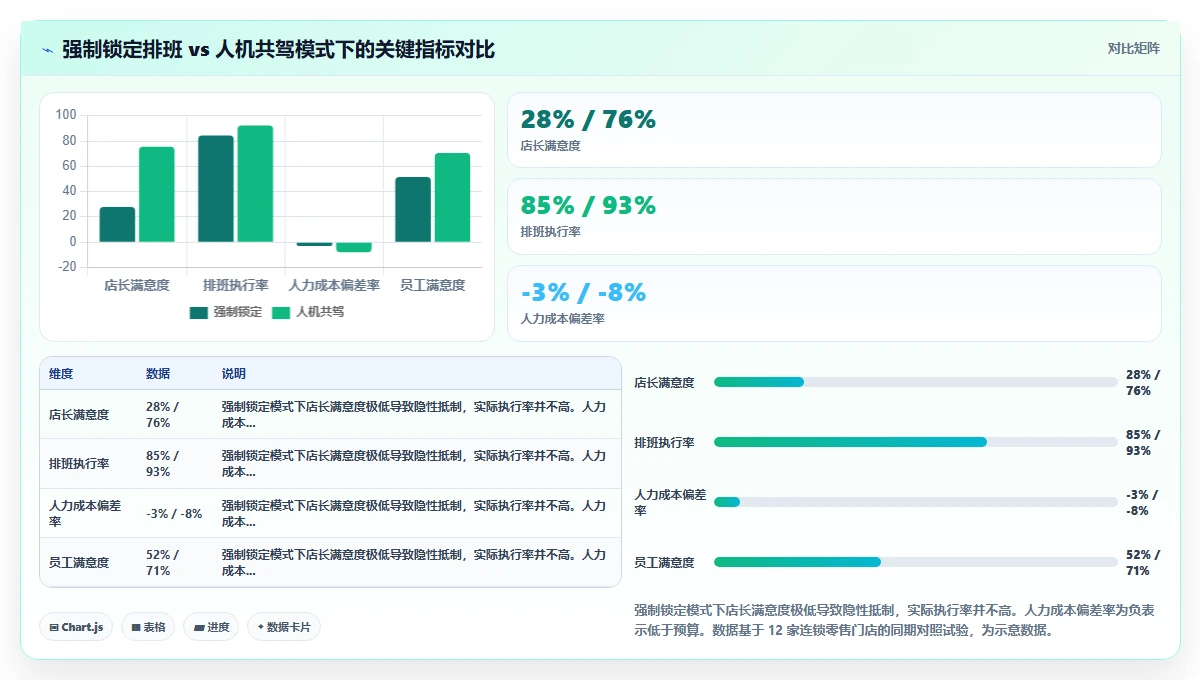Click the dark 强制锁定 bar for 店长满意度

tap(117, 224)
